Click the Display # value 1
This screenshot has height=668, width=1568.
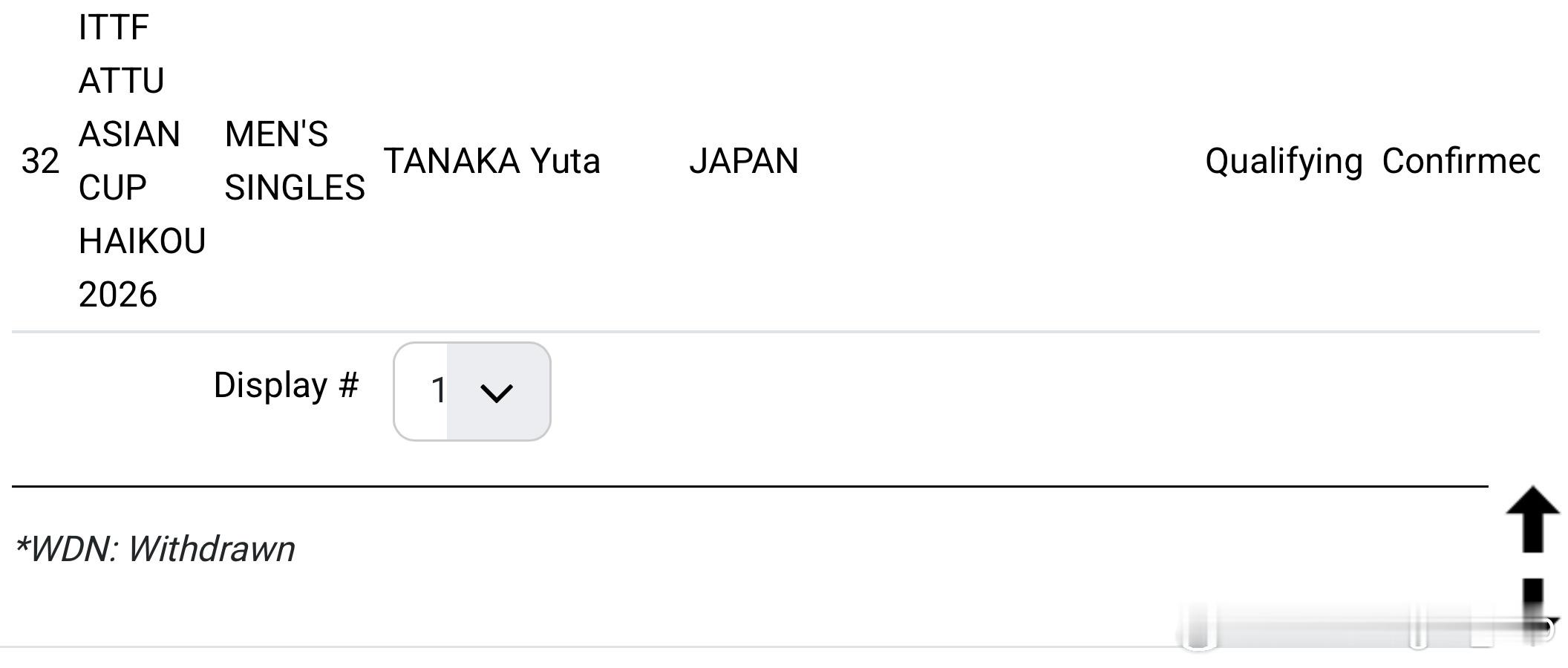coord(437,390)
